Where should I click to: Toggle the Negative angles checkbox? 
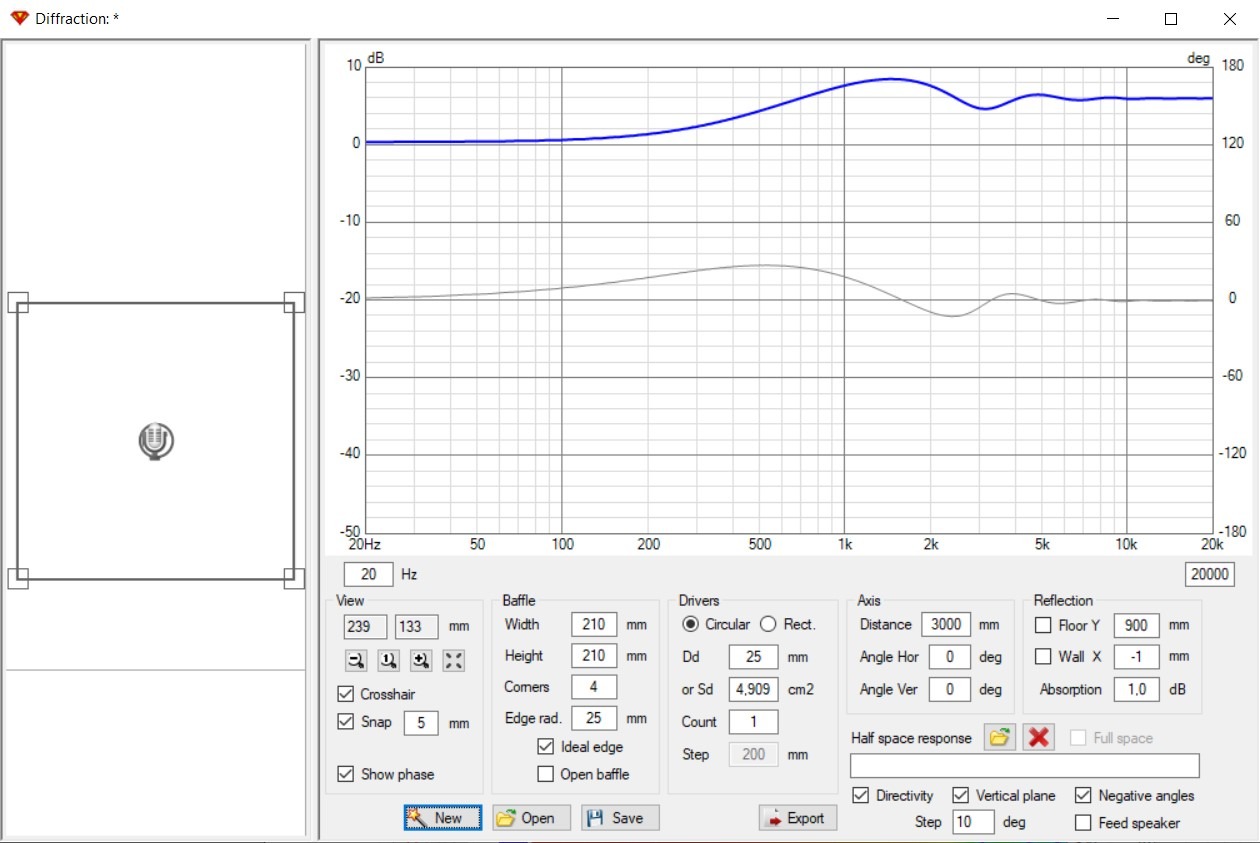[x=1083, y=796]
